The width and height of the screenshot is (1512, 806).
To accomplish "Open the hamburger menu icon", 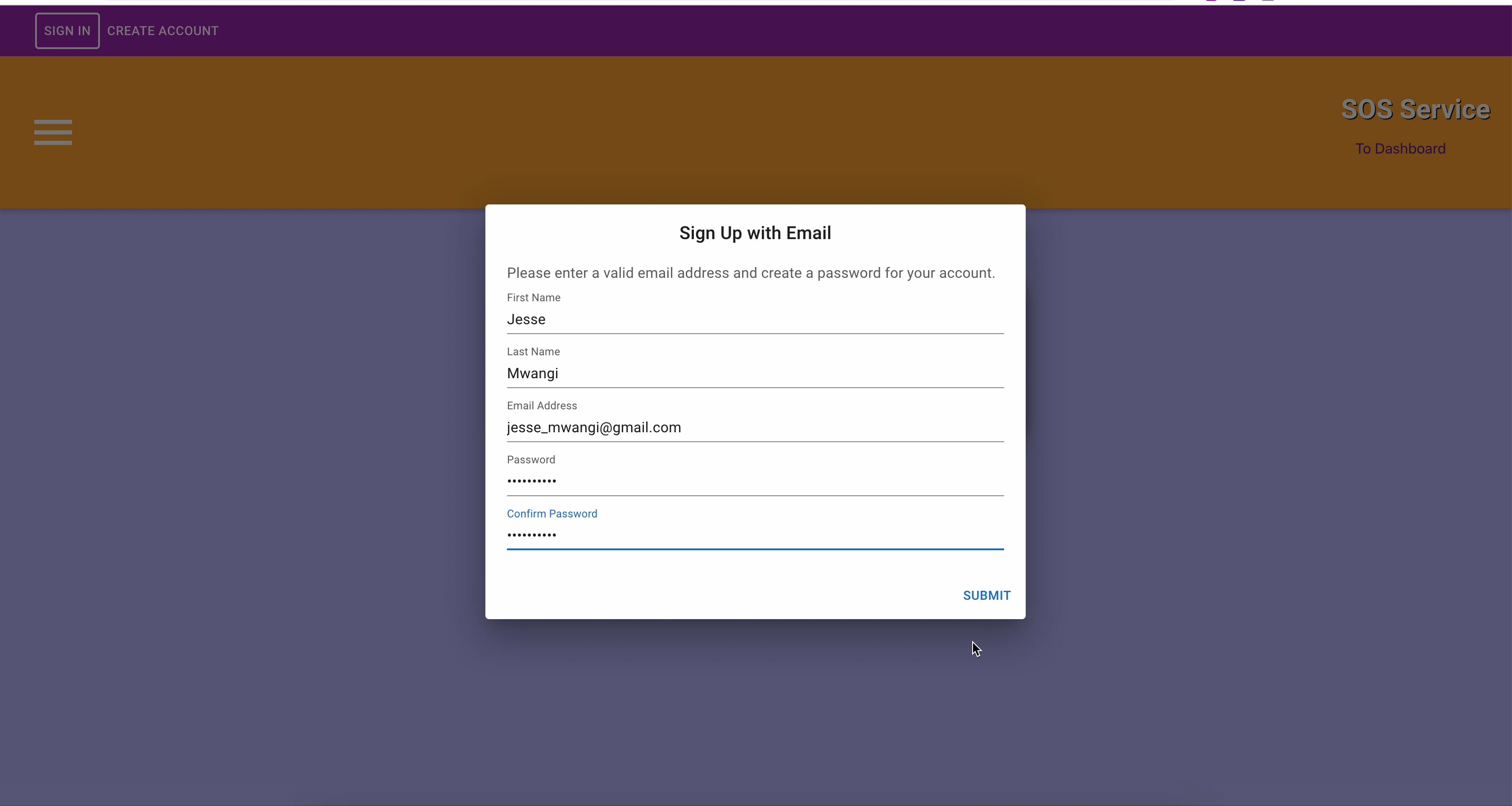I will 53,132.
